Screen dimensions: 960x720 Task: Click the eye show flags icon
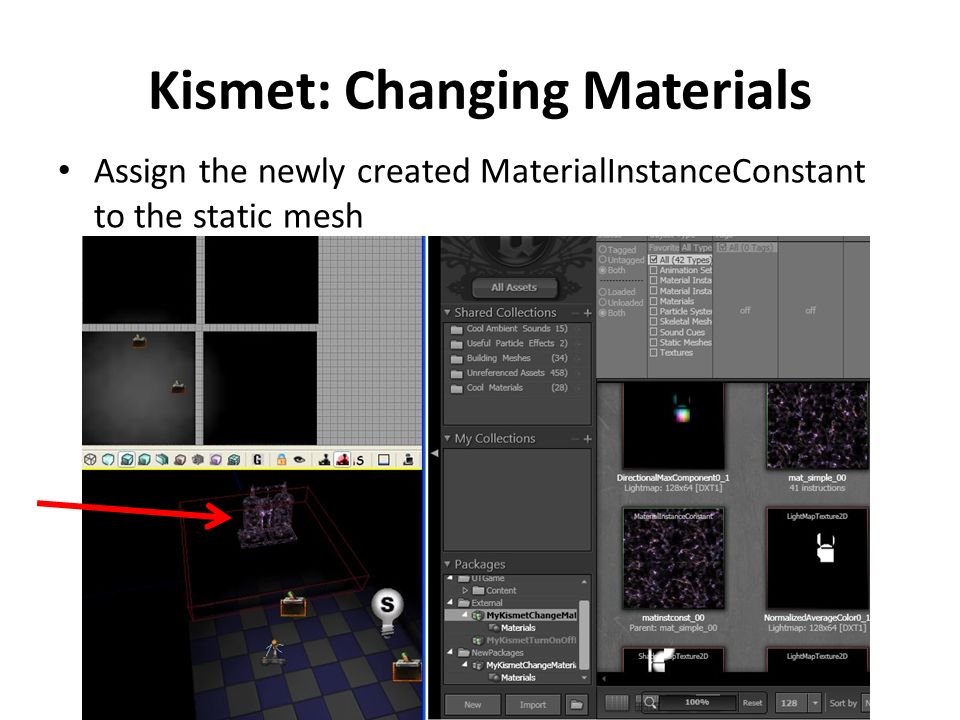pyautogui.click(x=299, y=459)
